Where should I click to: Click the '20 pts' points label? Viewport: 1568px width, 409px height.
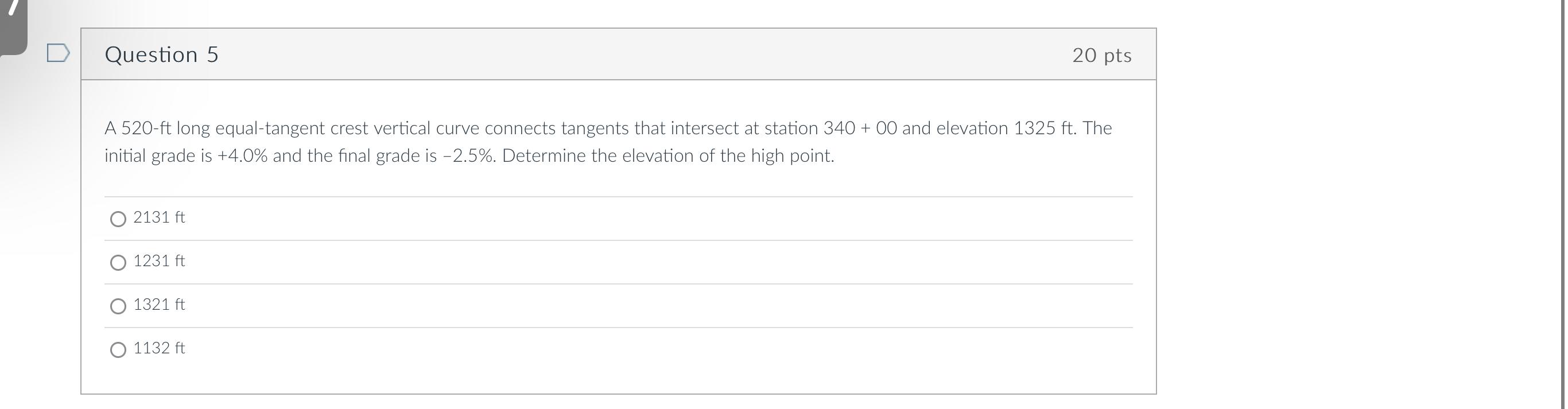coord(1101,56)
